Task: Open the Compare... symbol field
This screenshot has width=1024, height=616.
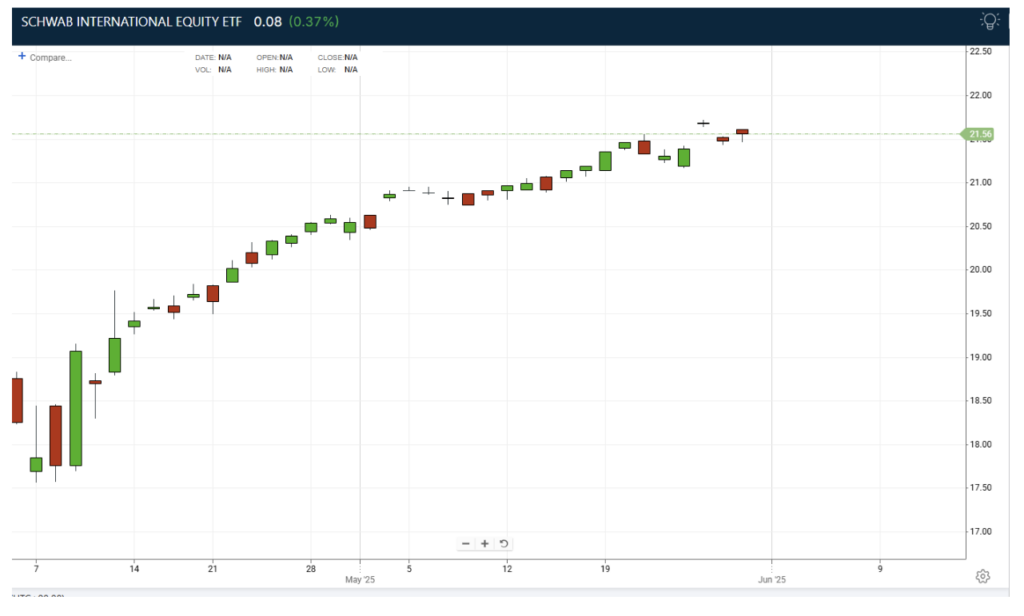Action: coord(50,57)
